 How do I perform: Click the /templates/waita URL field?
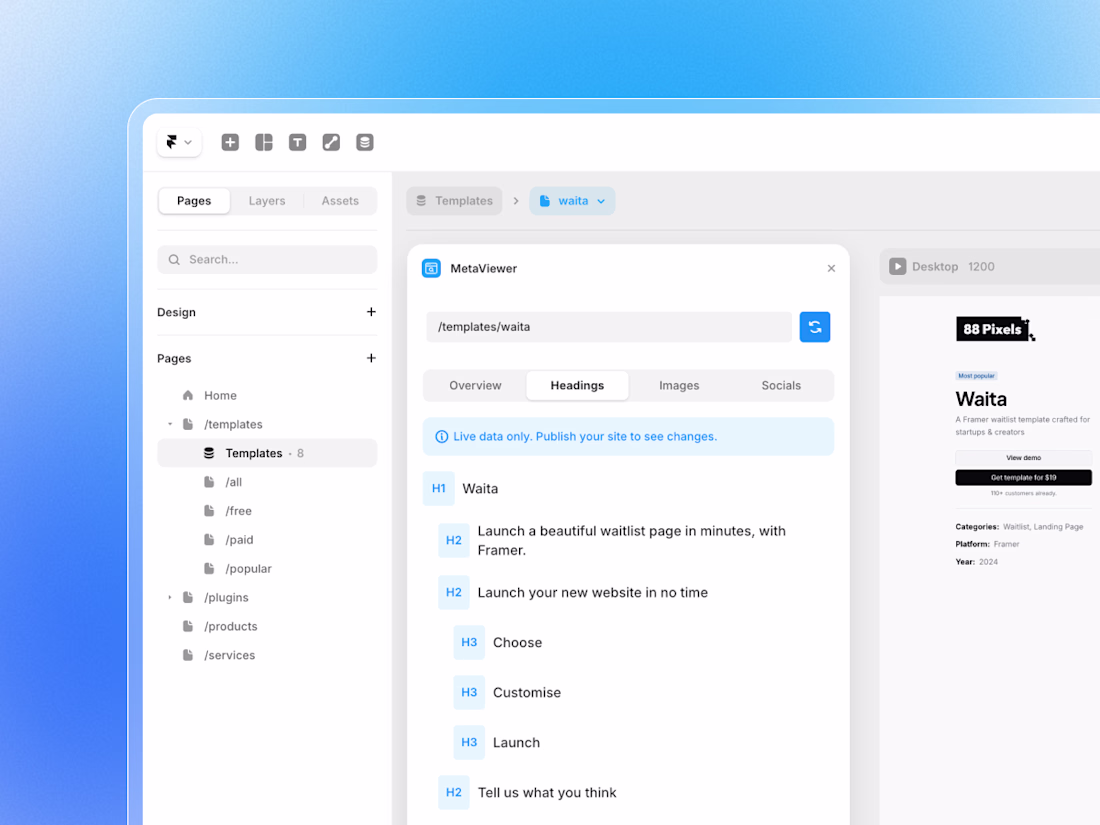609,327
